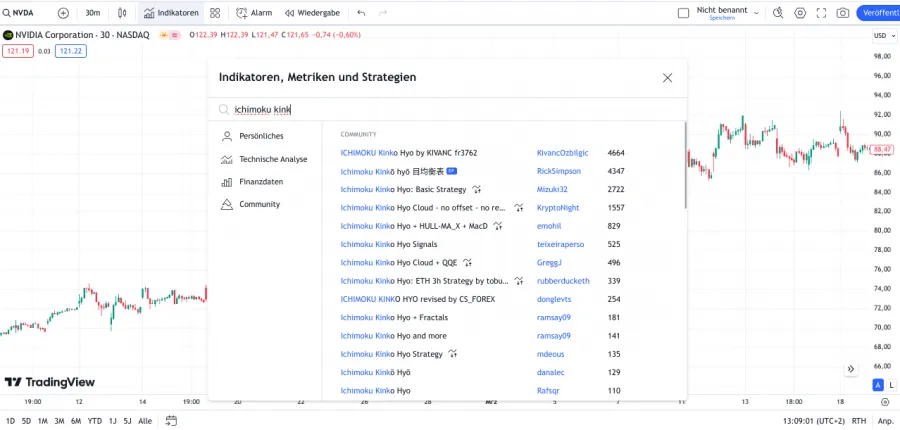The image size is (900, 430).
Task: Add Ichimoku Kinko Hyo Cloud + QQE
Action: [398, 263]
